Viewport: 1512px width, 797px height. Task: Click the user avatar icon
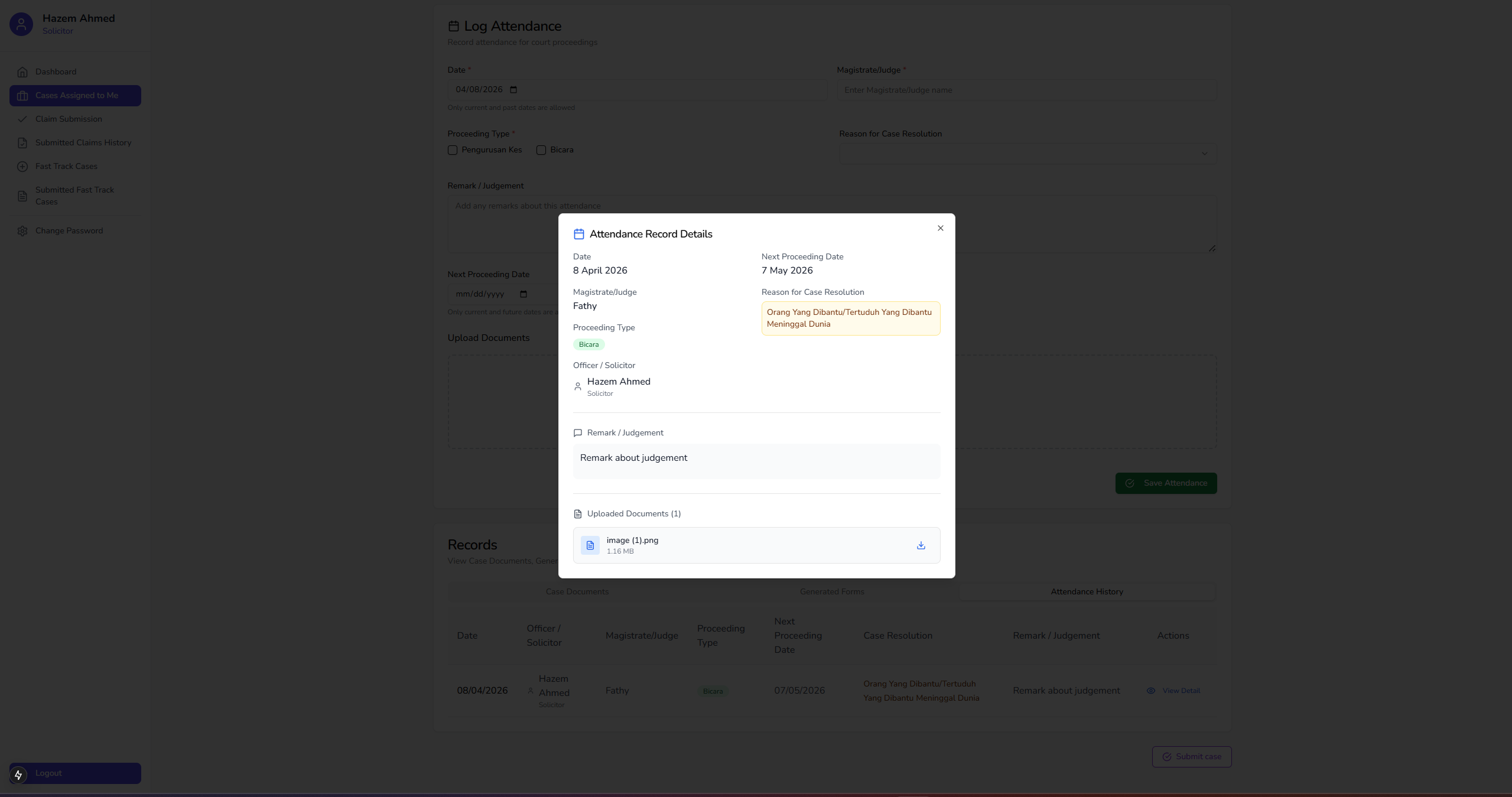(x=21, y=24)
